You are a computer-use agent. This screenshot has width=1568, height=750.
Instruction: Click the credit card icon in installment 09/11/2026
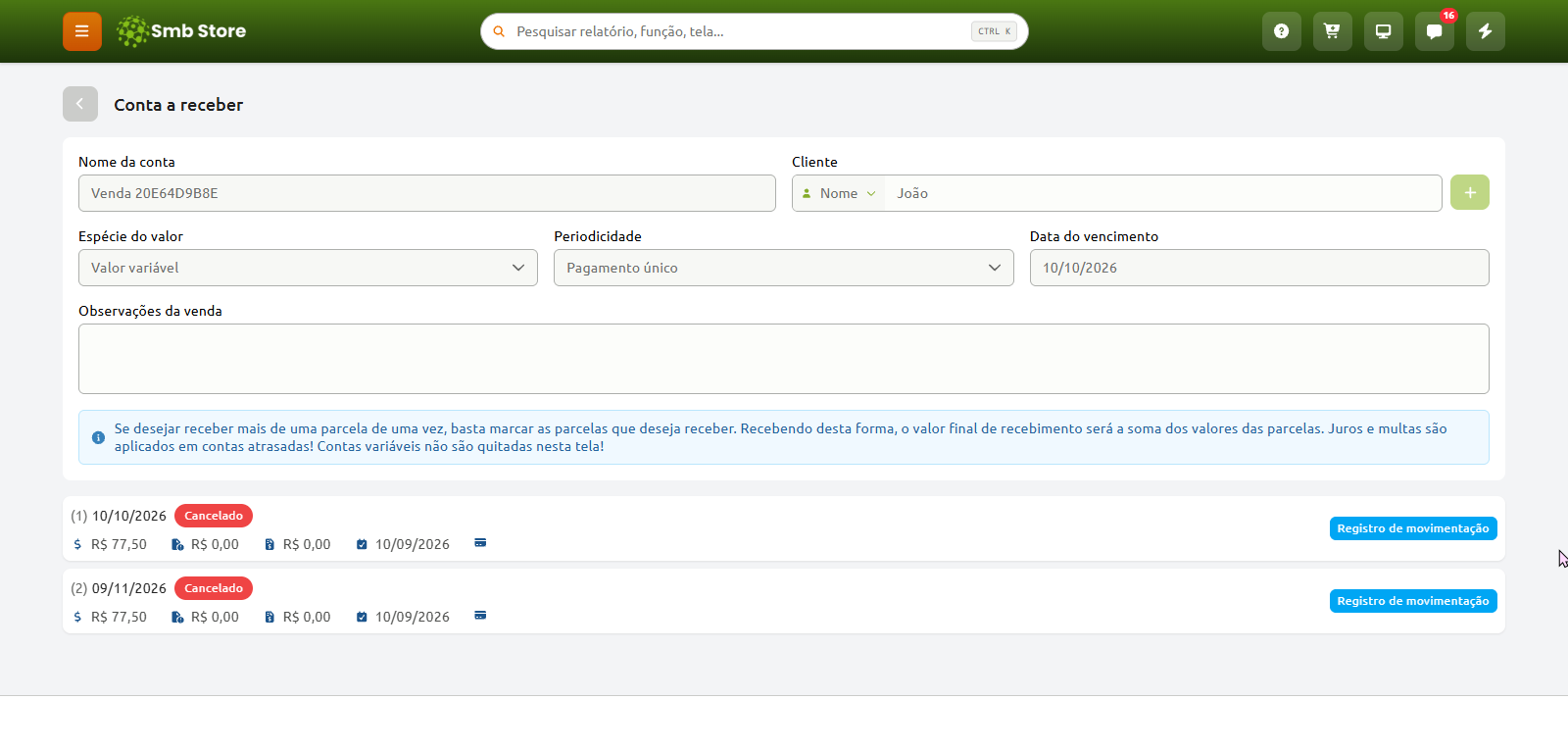click(x=480, y=616)
